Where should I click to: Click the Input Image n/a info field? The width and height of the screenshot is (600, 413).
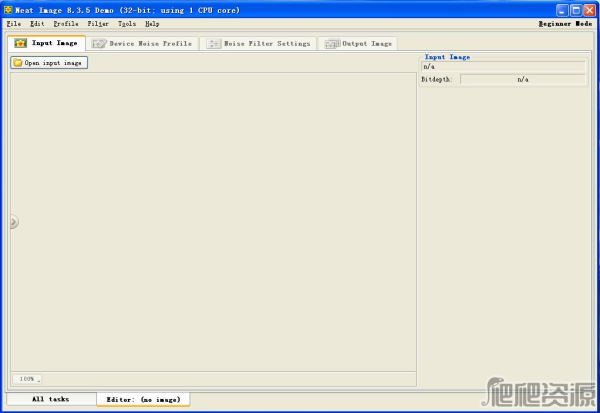point(503,67)
